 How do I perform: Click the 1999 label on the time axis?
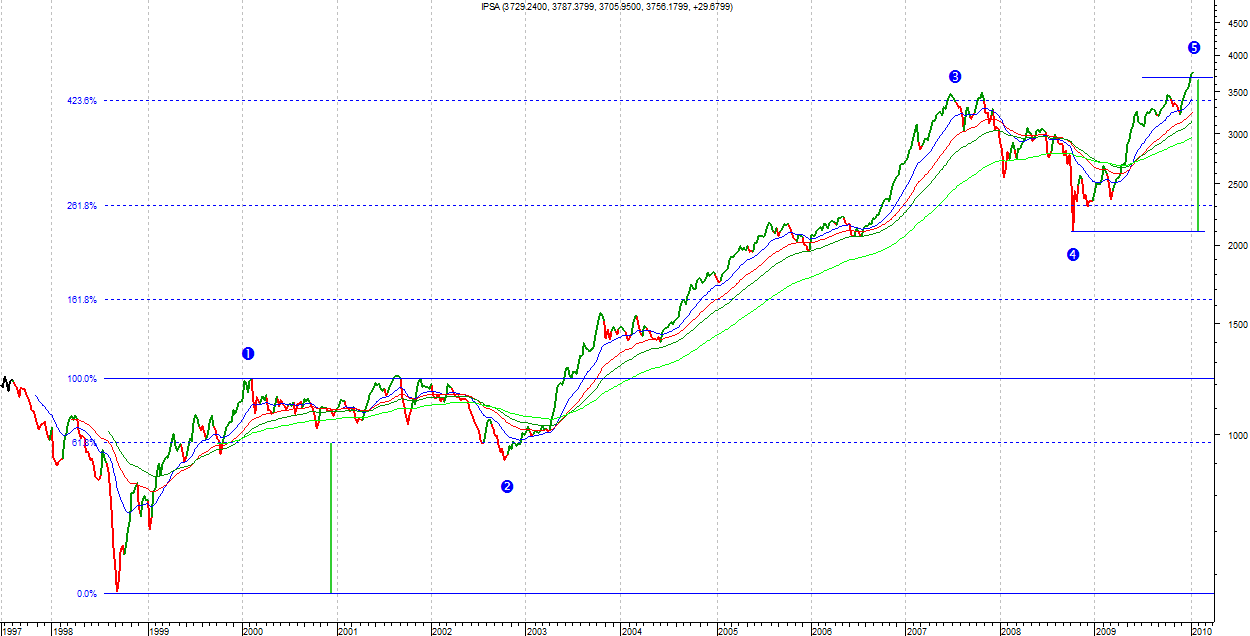(158, 631)
